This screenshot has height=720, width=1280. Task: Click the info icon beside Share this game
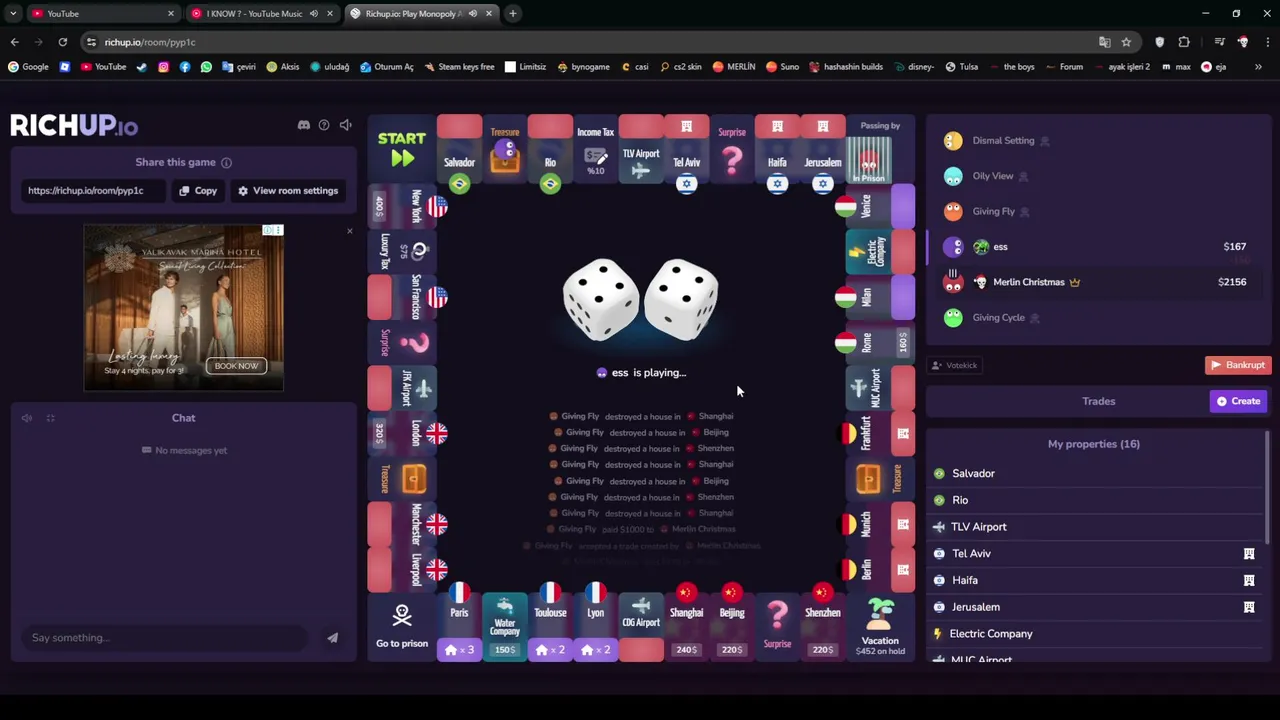click(x=226, y=162)
